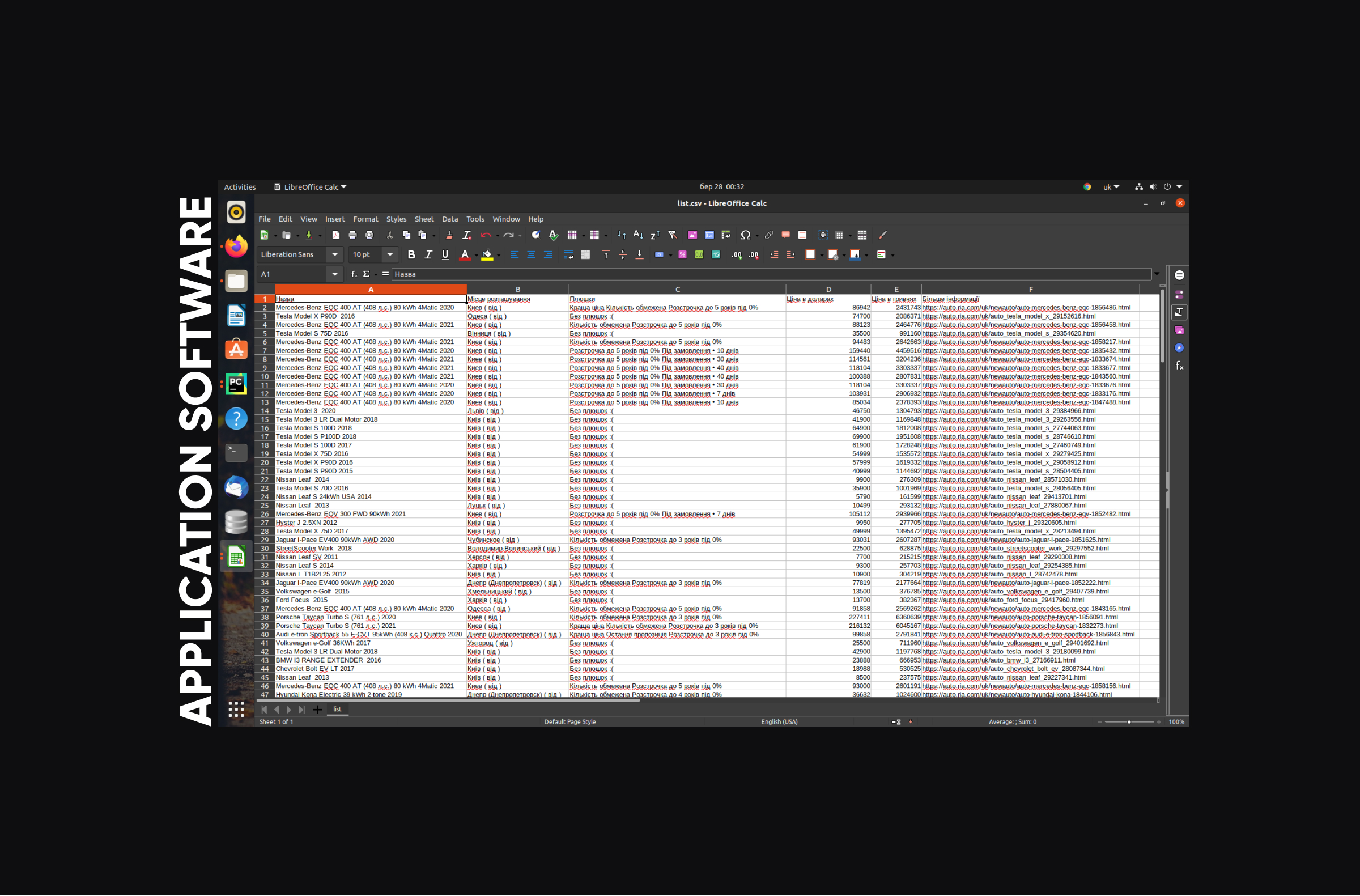Insert a hyperlink with the chain icon
Screen dimensions: 1360x896
tap(768, 235)
